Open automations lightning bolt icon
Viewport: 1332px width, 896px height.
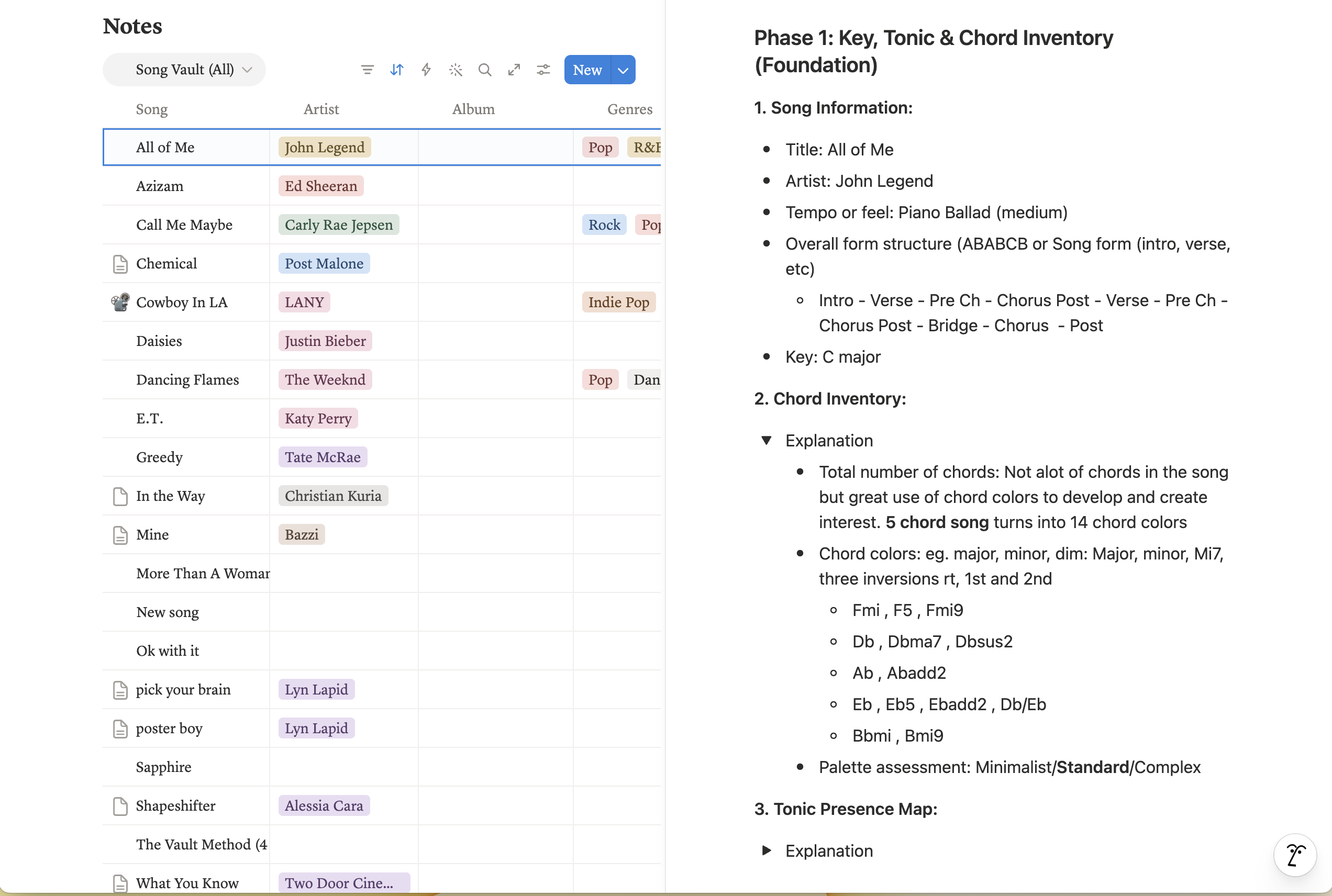(426, 70)
